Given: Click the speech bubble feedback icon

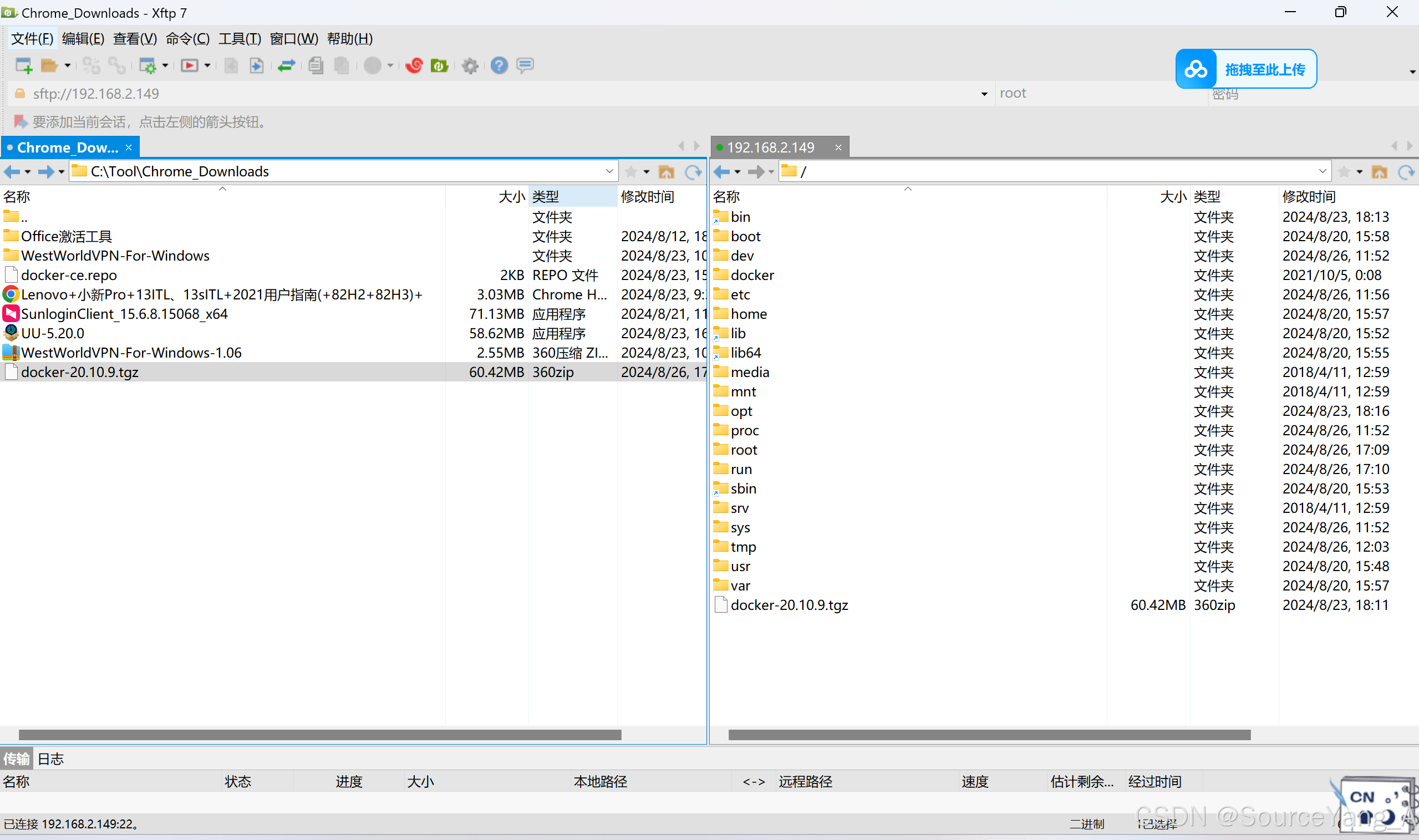Looking at the screenshot, I should point(525,65).
